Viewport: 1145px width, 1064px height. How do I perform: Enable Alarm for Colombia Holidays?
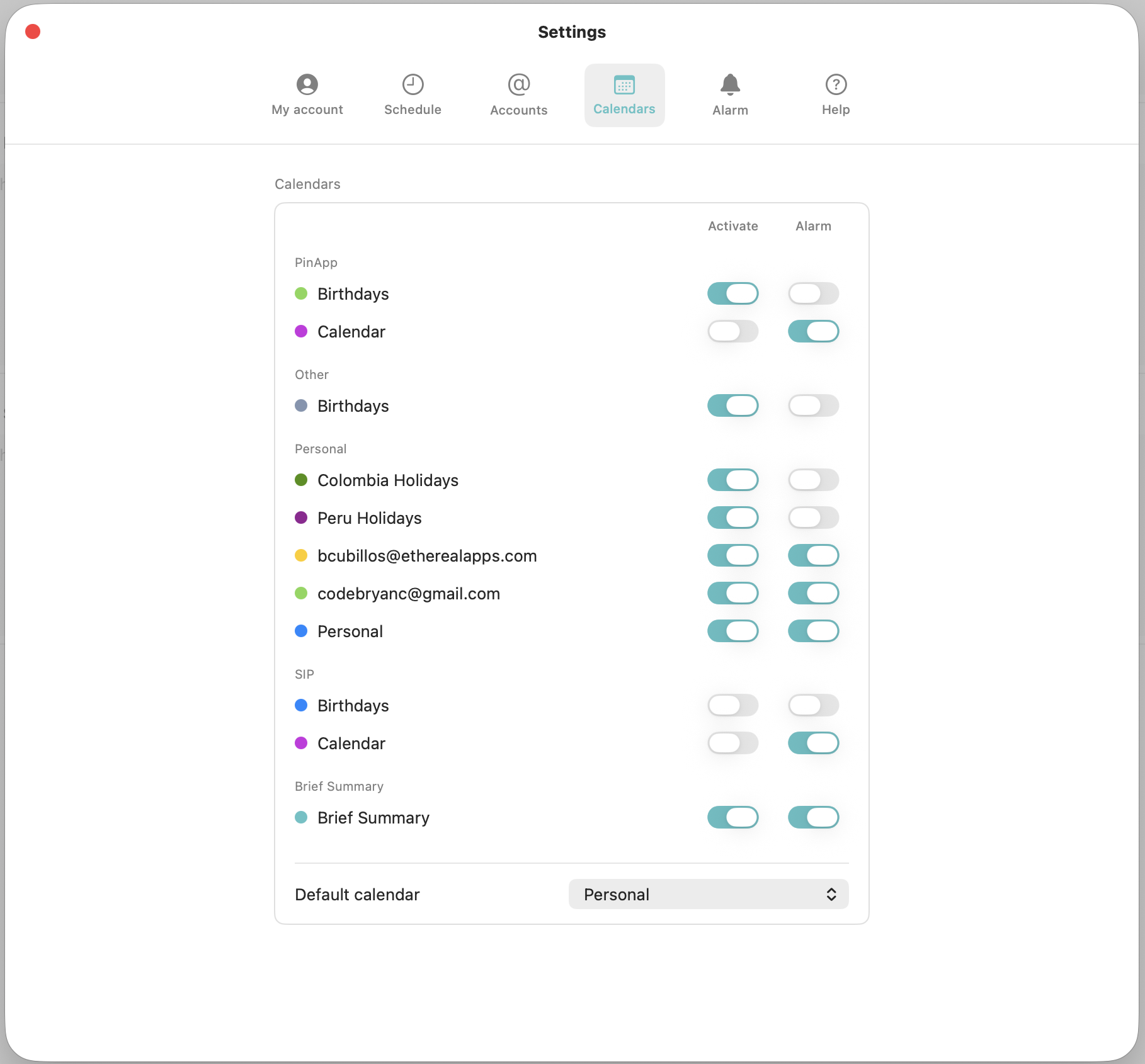(x=814, y=480)
